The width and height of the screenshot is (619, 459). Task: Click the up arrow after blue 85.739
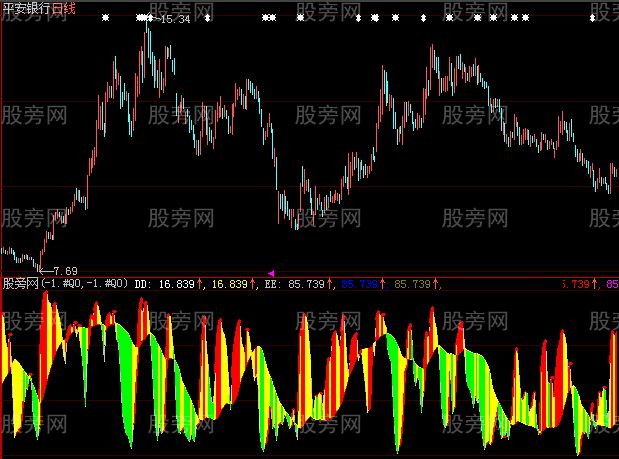pyautogui.click(x=385, y=284)
